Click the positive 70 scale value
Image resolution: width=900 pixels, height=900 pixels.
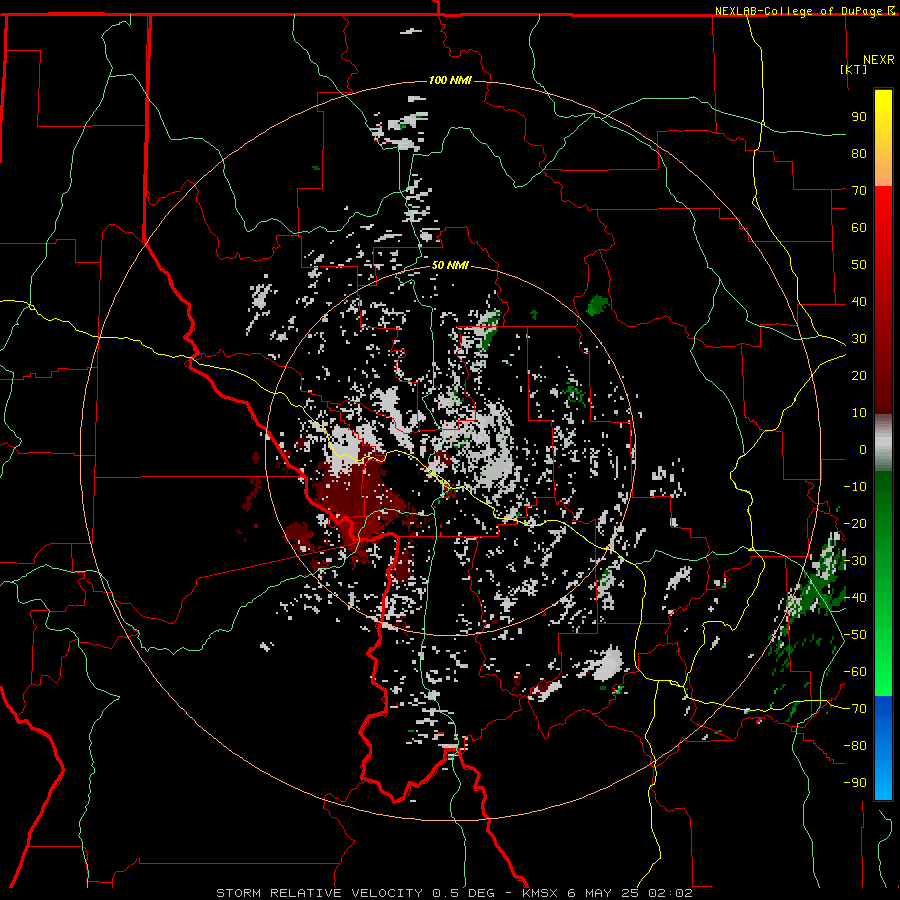(x=859, y=191)
